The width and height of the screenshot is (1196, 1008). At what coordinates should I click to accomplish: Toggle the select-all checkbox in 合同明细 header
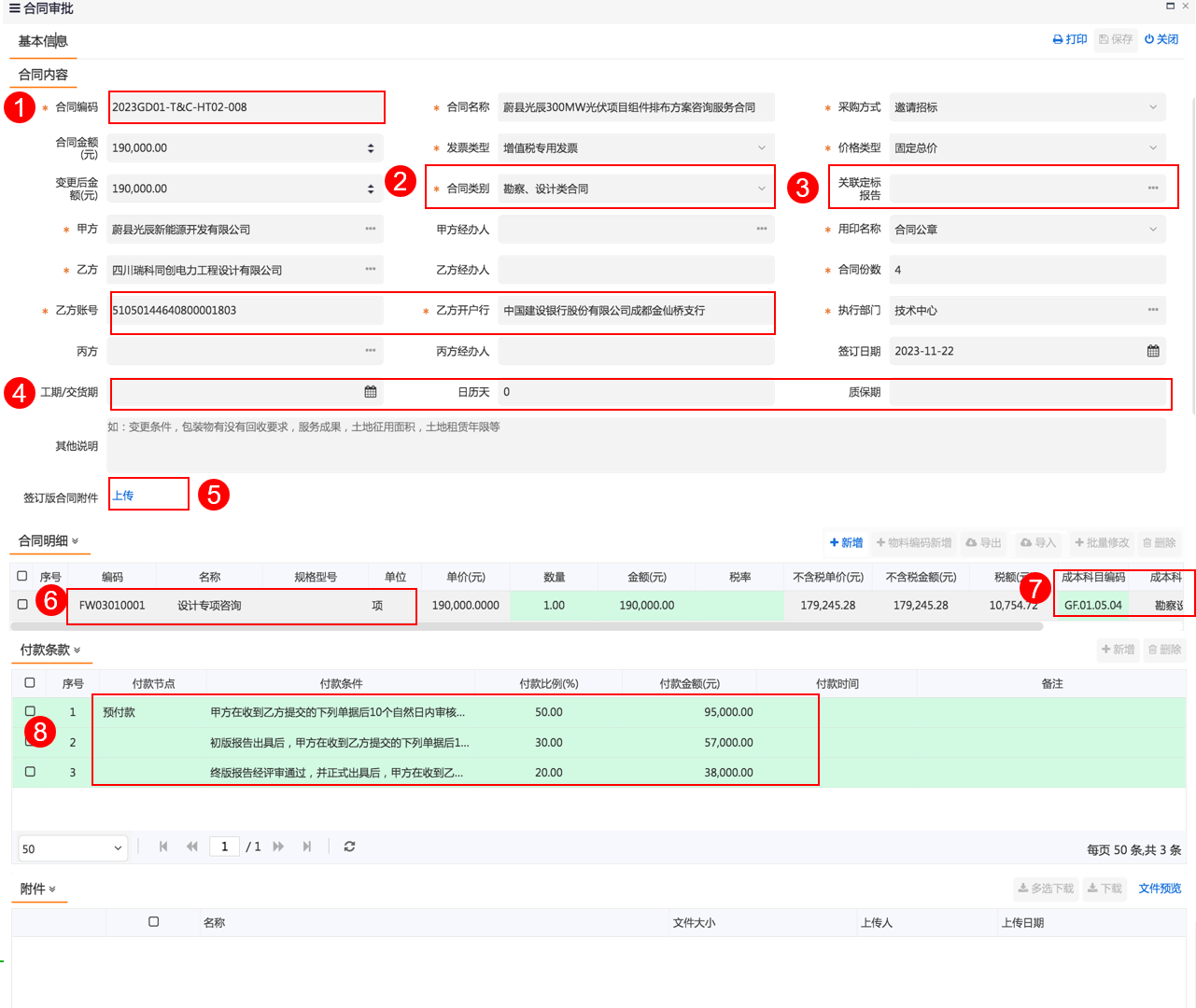pos(22,576)
